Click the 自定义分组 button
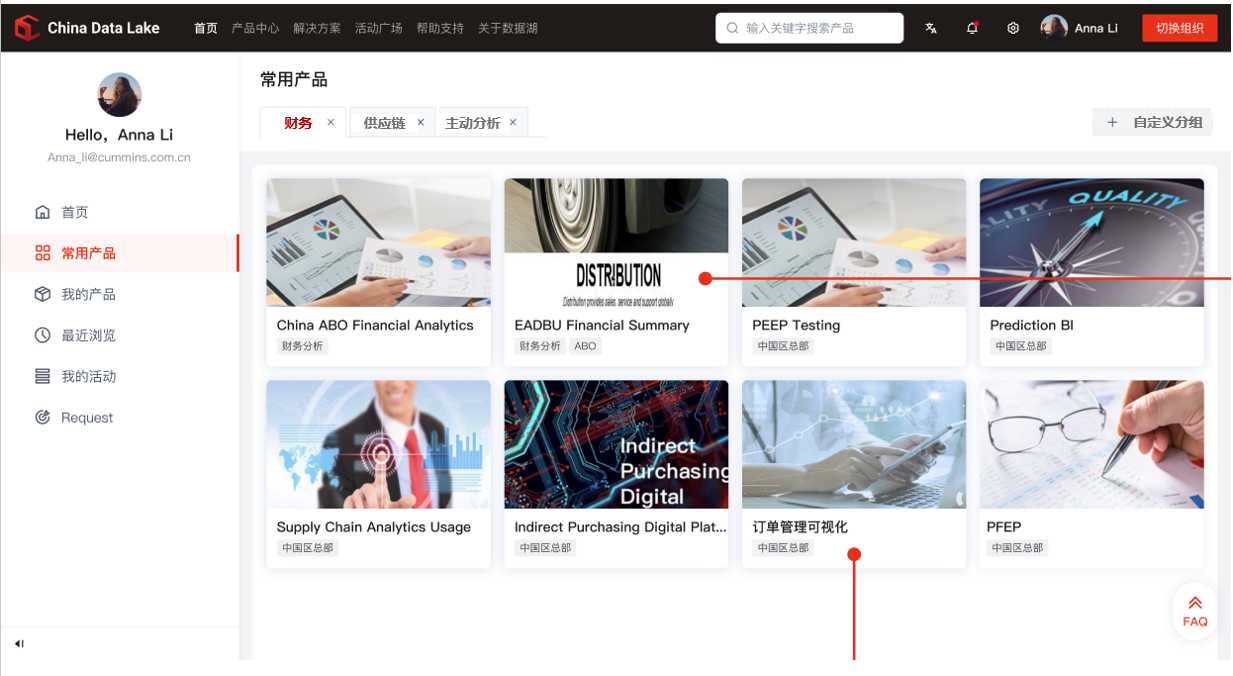Image resolution: width=1233 pixels, height=676 pixels. (1153, 123)
